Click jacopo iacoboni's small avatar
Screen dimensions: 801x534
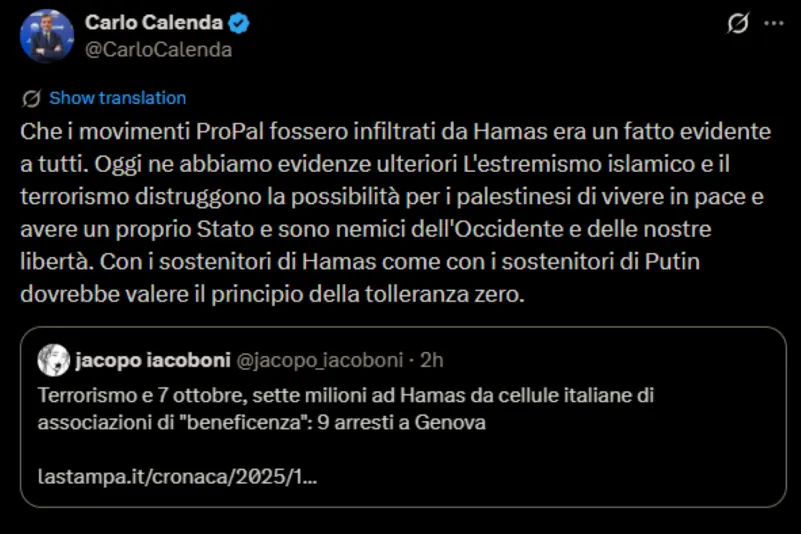(53, 360)
